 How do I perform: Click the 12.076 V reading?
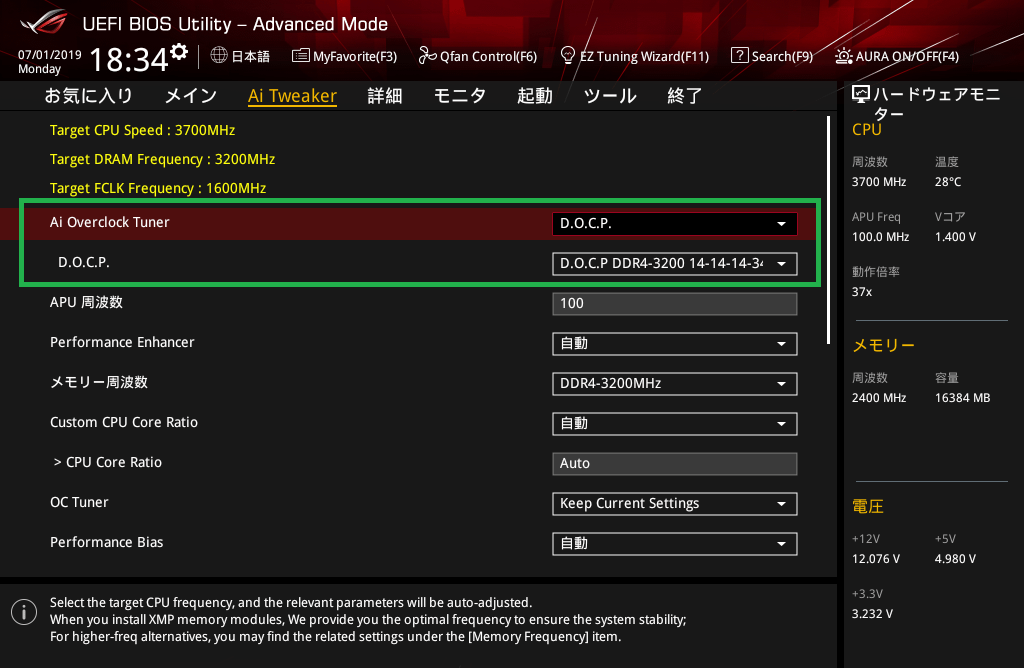tap(876, 559)
